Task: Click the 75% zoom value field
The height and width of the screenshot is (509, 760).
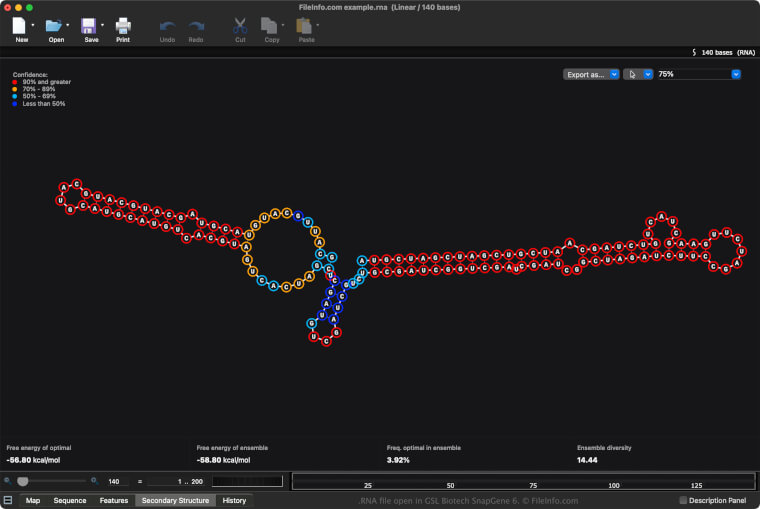Action: coord(694,74)
